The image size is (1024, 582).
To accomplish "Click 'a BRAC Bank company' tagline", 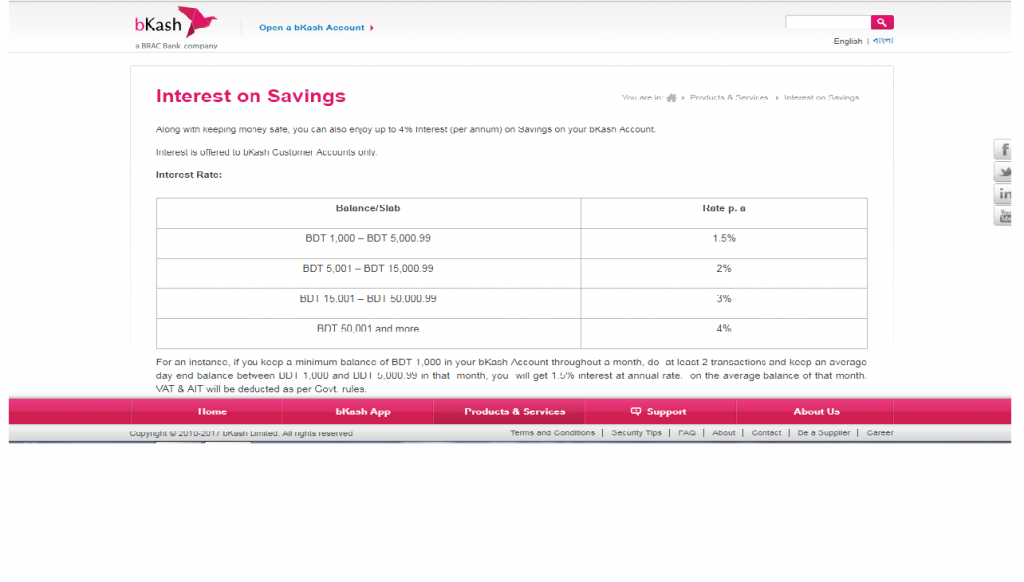I will coord(176,46).
